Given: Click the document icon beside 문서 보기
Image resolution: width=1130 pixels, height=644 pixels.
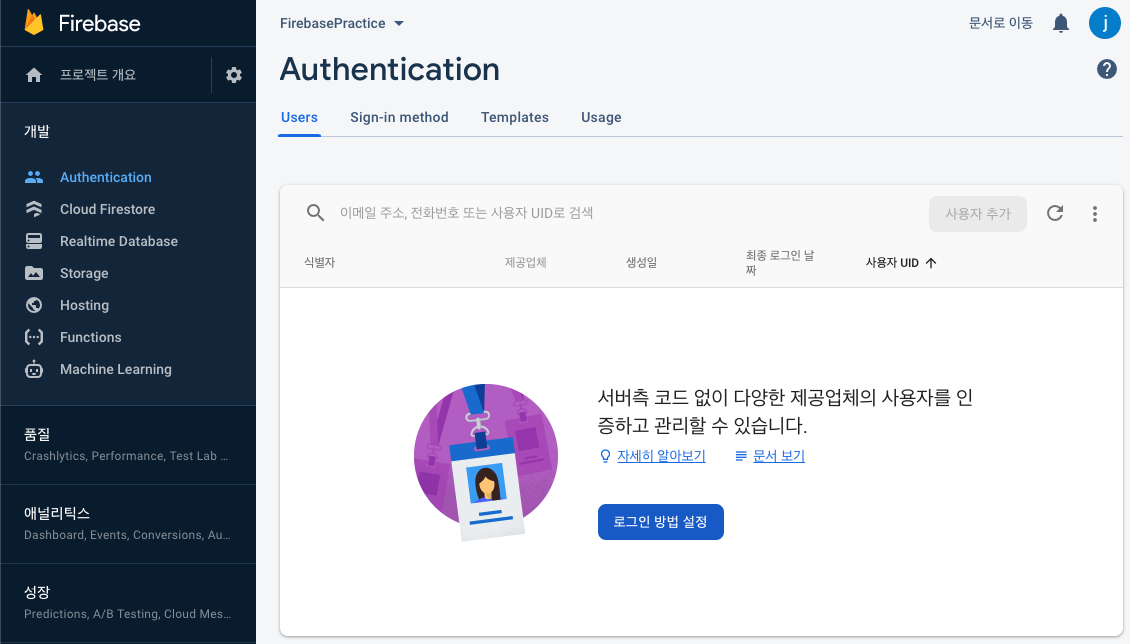Looking at the screenshot, I should click(x=740, y=456).
